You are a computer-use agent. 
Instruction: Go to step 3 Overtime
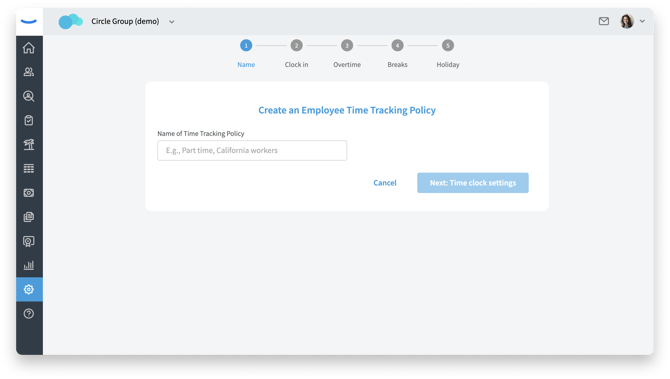(x=347, y=45)
